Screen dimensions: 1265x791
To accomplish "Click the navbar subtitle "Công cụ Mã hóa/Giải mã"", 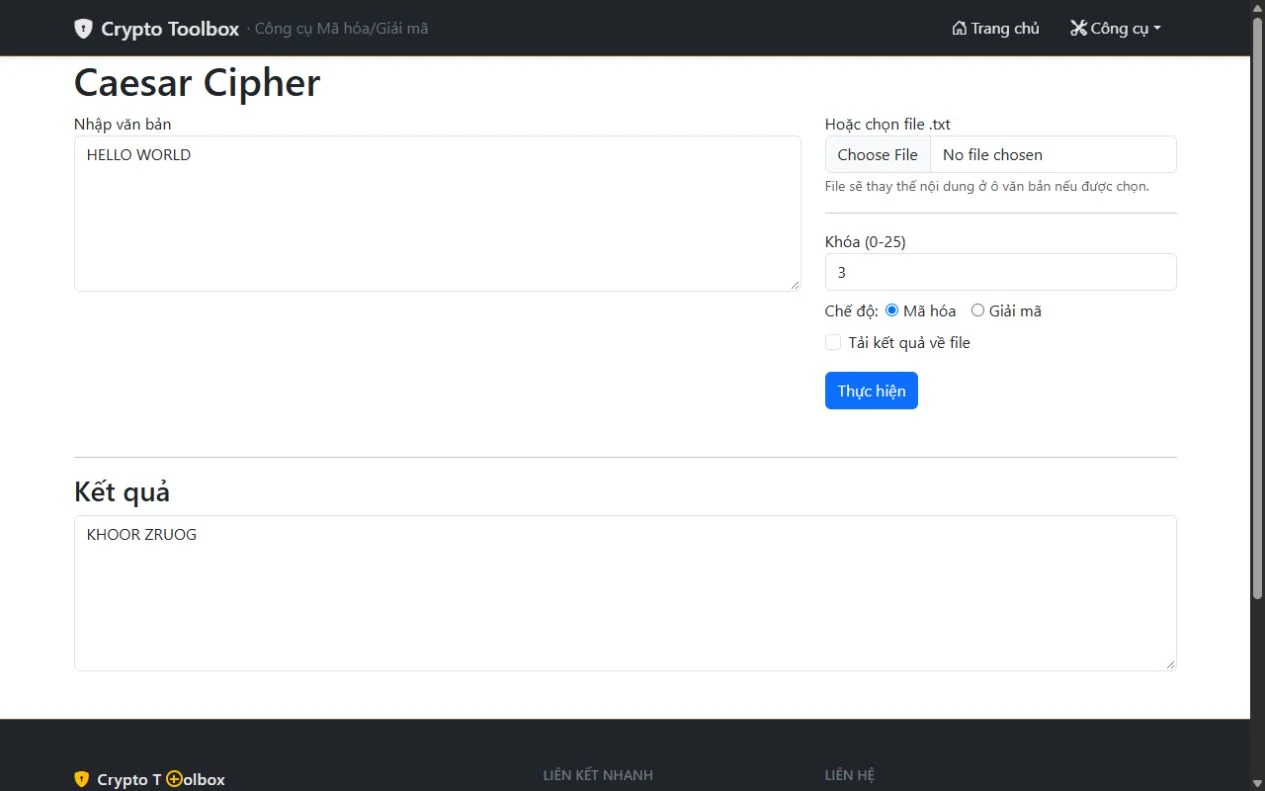I will point(341,28).
